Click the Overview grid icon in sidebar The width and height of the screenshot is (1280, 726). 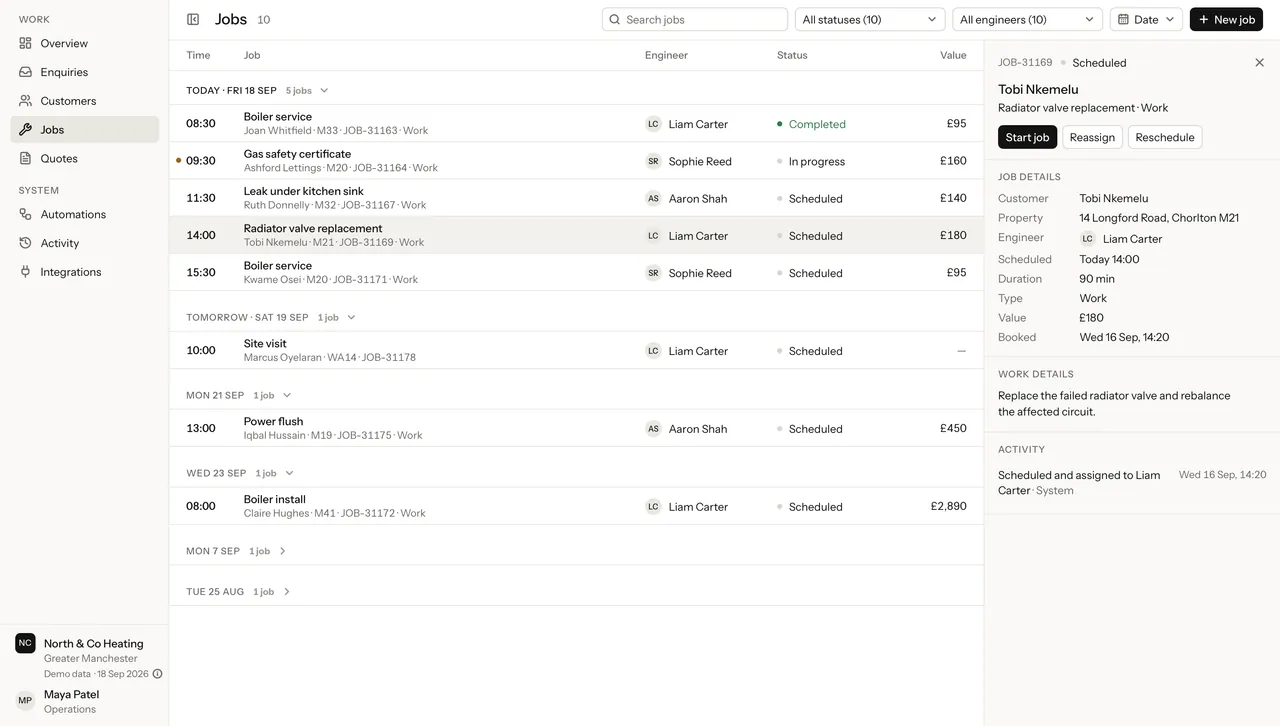click(x=25, y=43)
